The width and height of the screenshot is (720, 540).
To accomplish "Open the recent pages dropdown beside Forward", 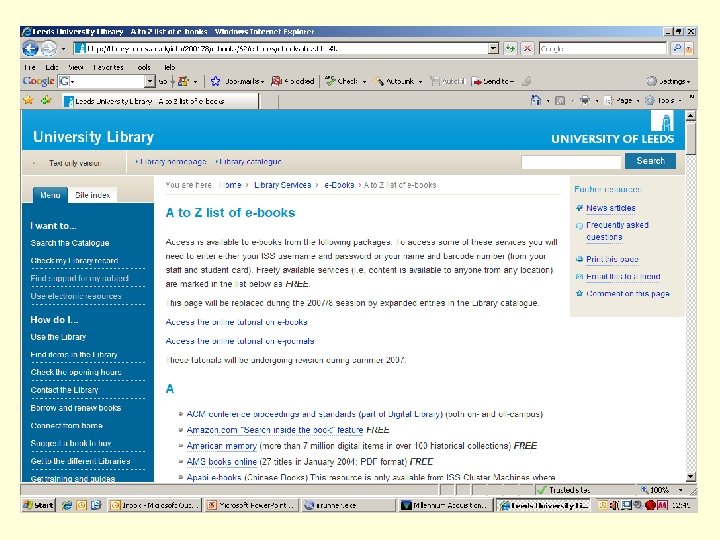I will tap(63, 49).
